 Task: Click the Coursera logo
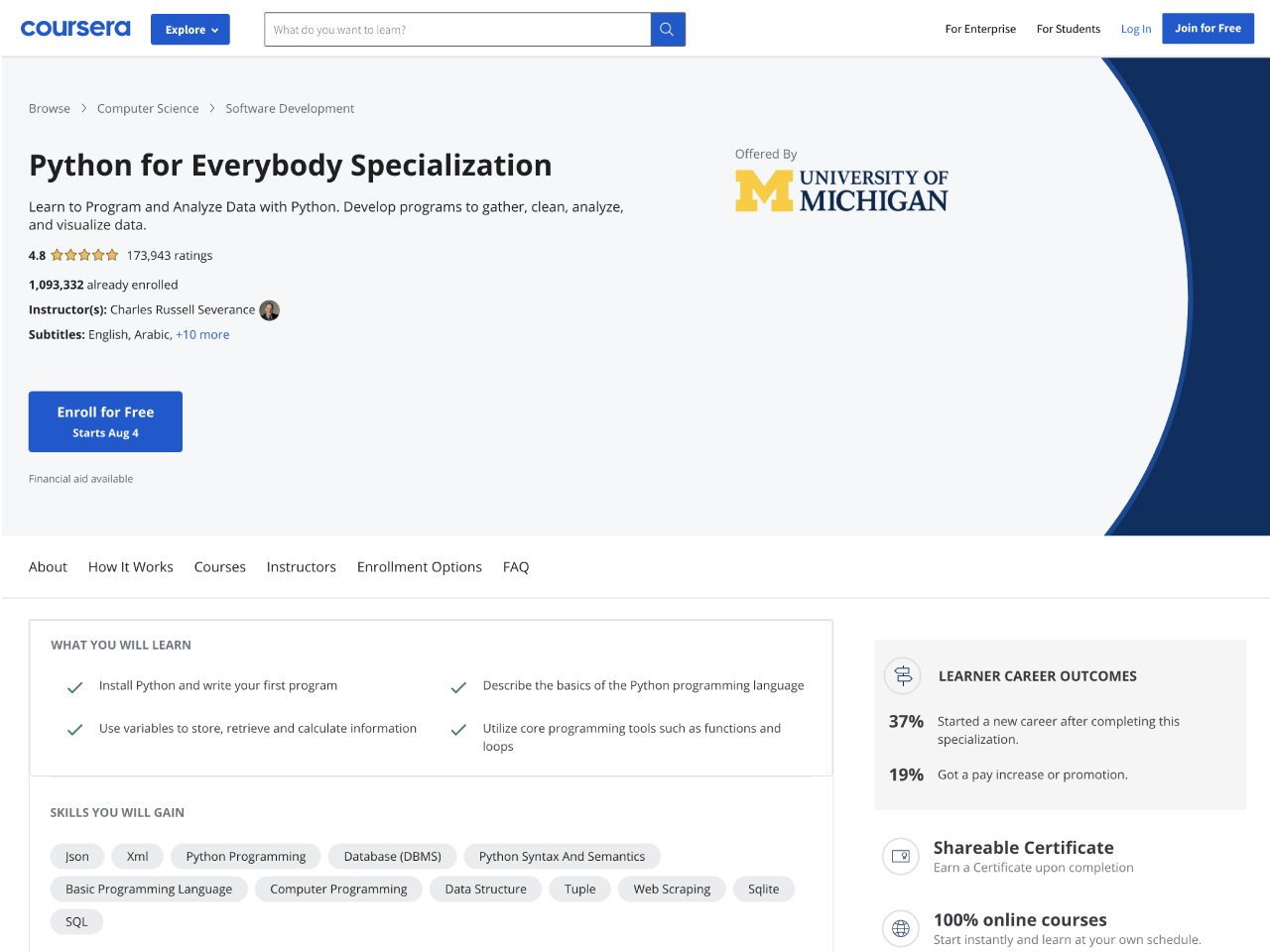point(75,29)
